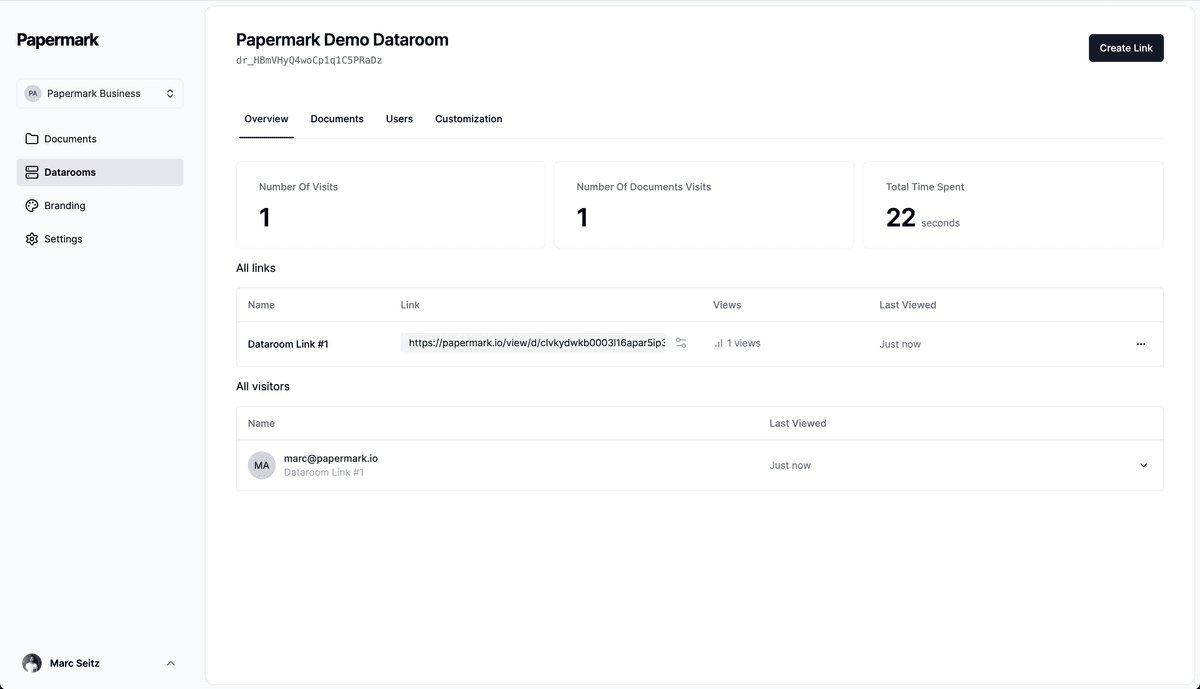Open Datarooms in the sidebar

click(100, 172)
